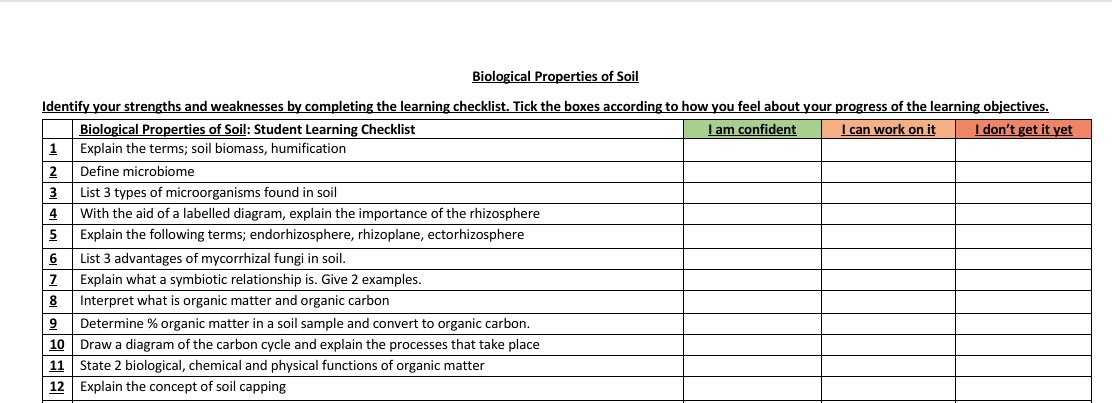Check 'I am confident' for the carbon cycle row

pyautogui.click(x=752, y=345)
